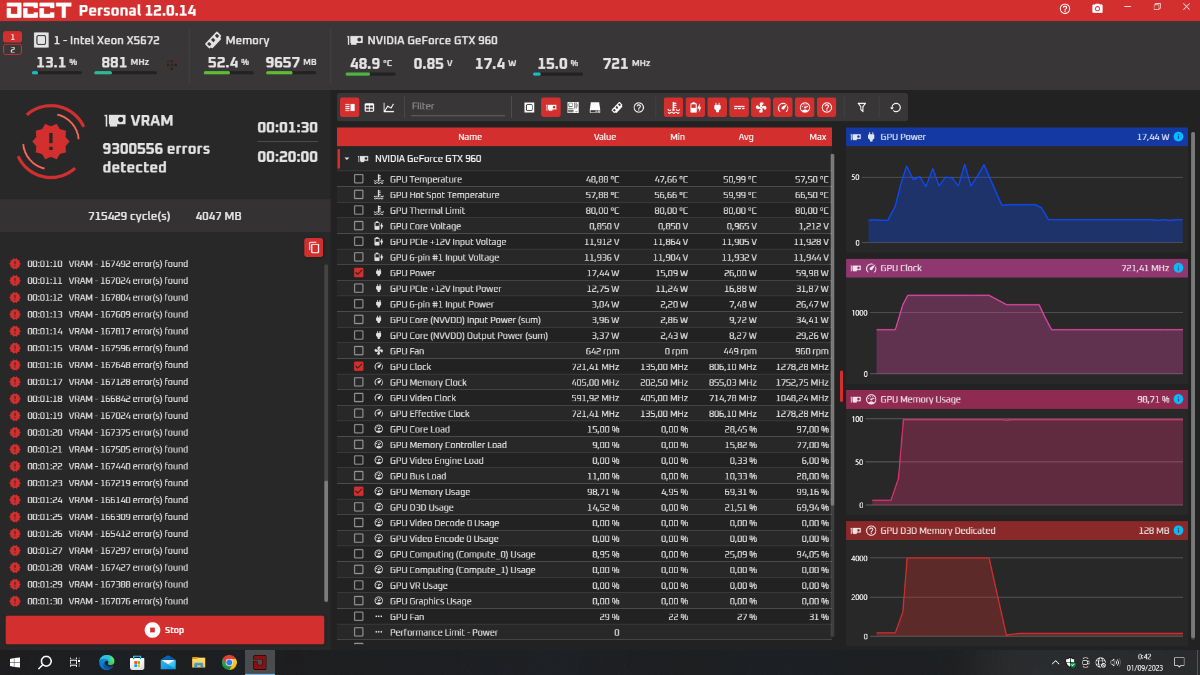Enable the GPU Temperature checkbox
Image resolution: width=1200 pixels, height=675 pixels.
[x=359, y=179]
